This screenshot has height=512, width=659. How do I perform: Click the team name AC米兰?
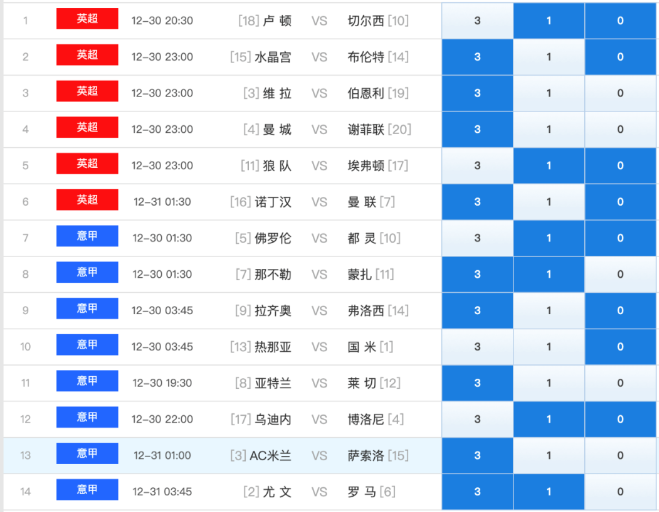(x=270, y=455)
